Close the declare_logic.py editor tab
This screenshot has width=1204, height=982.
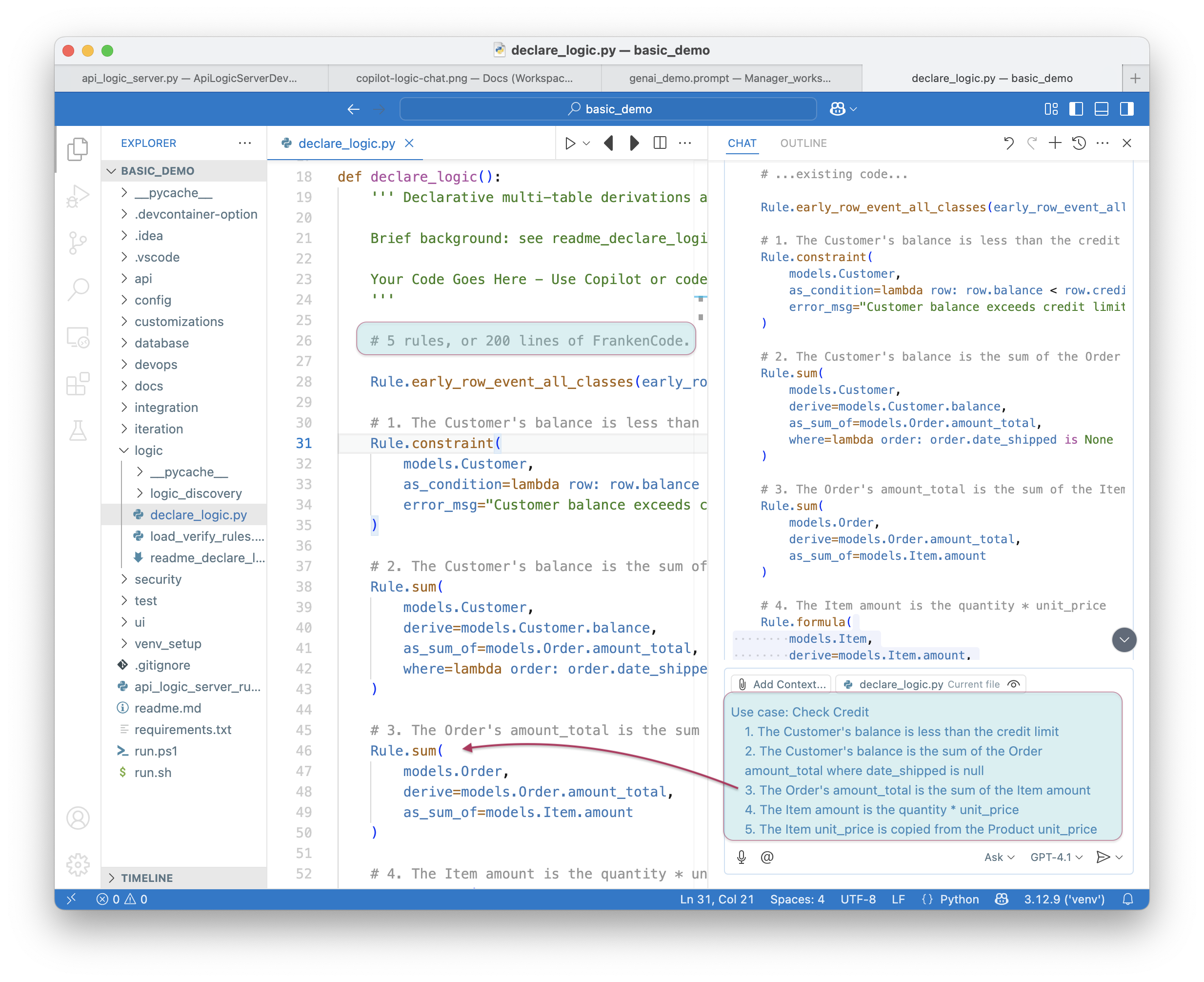409,143
